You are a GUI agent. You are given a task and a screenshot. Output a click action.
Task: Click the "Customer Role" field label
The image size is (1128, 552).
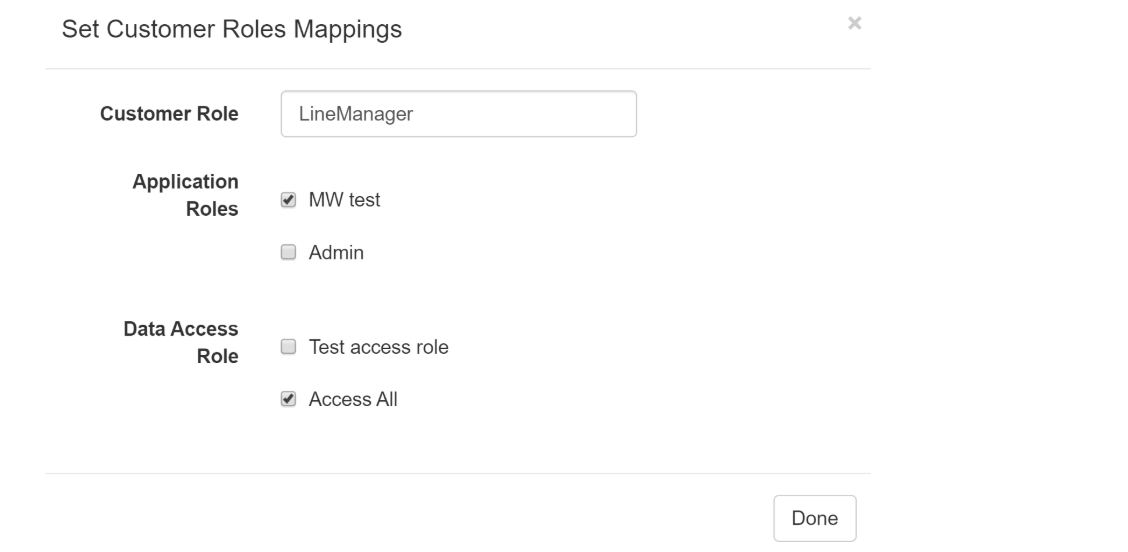[x=169, y=114]
